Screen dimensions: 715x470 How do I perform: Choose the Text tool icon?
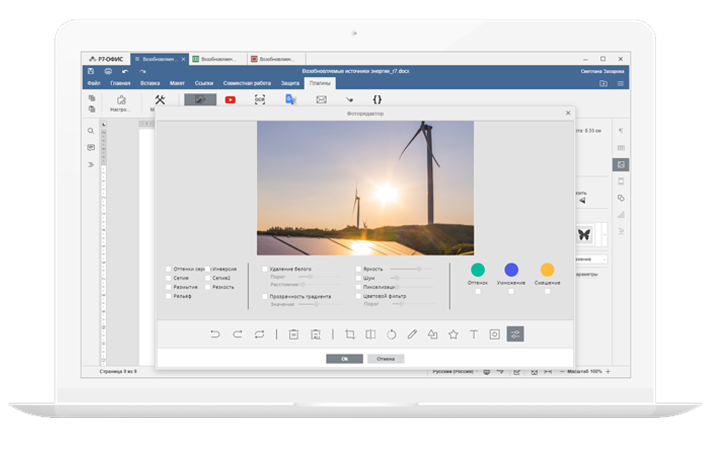(x=473, y=334)
